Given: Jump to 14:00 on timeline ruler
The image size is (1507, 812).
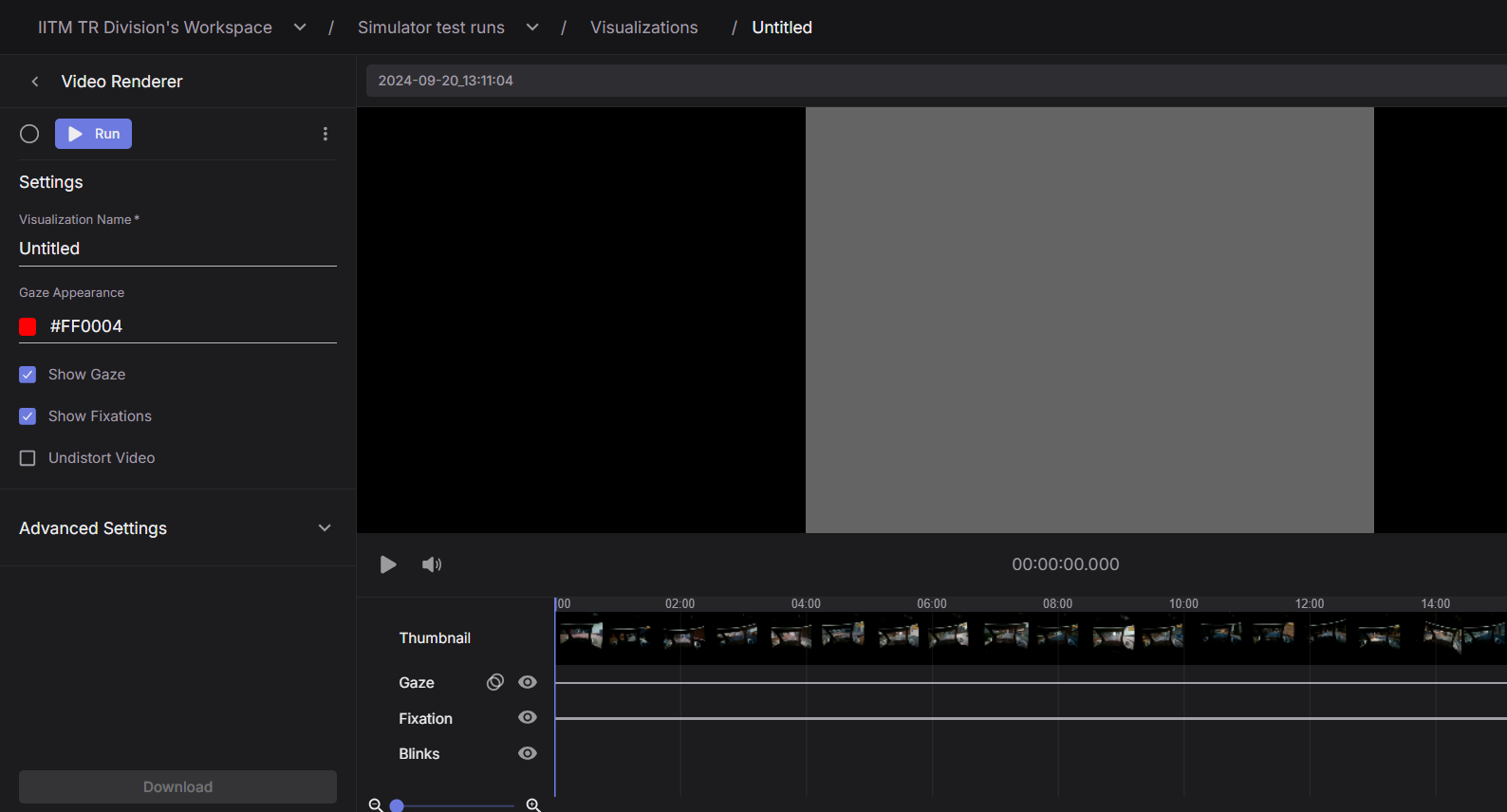Looking at the screenshot, I should (1435, 604).
